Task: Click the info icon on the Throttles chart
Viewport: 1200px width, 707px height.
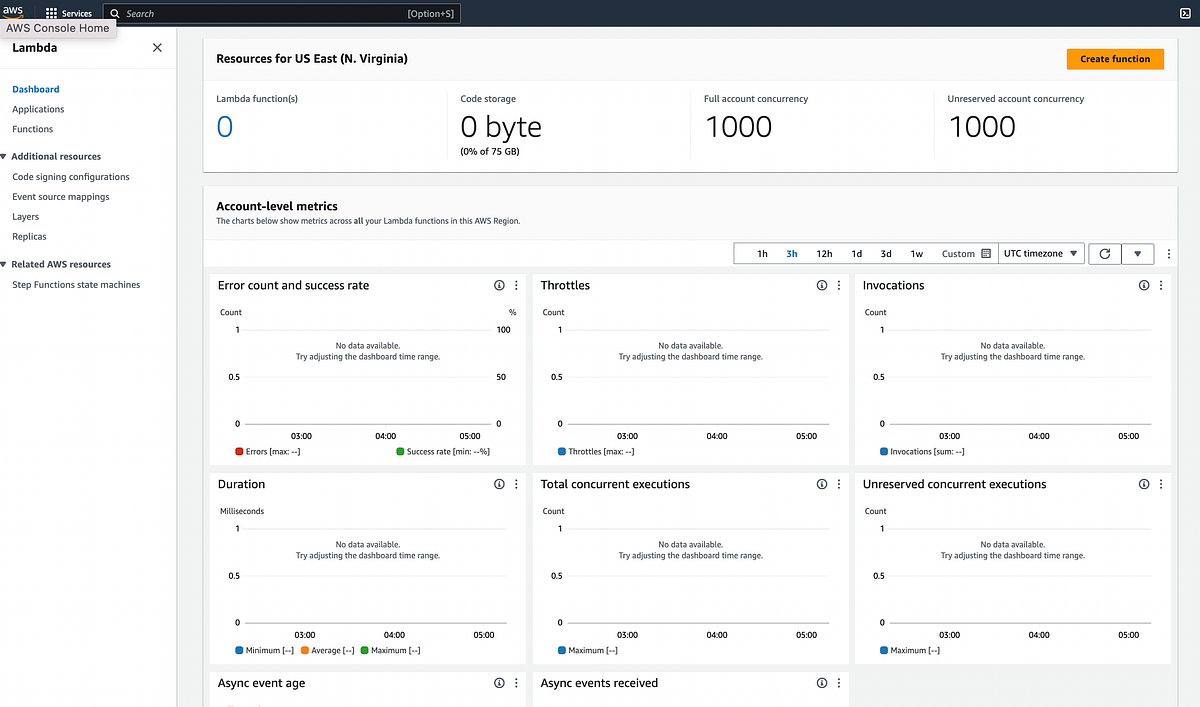Action: point(821,285)
